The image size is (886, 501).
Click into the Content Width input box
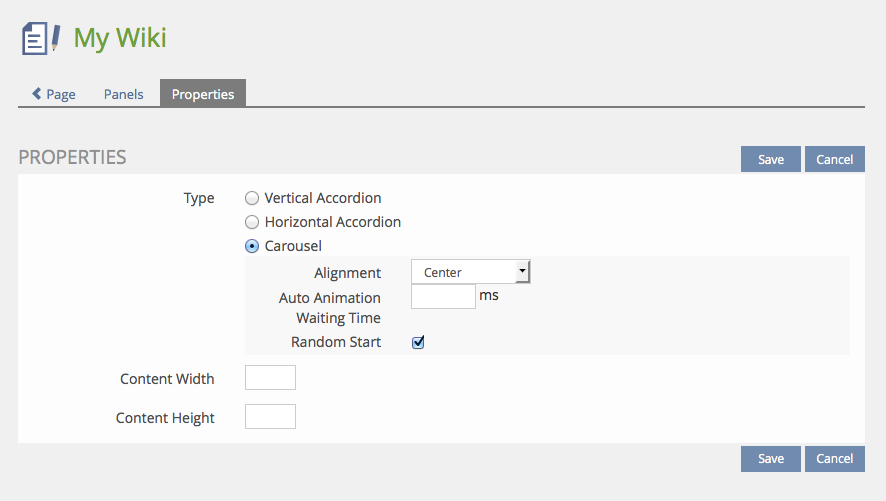point(270,378)
